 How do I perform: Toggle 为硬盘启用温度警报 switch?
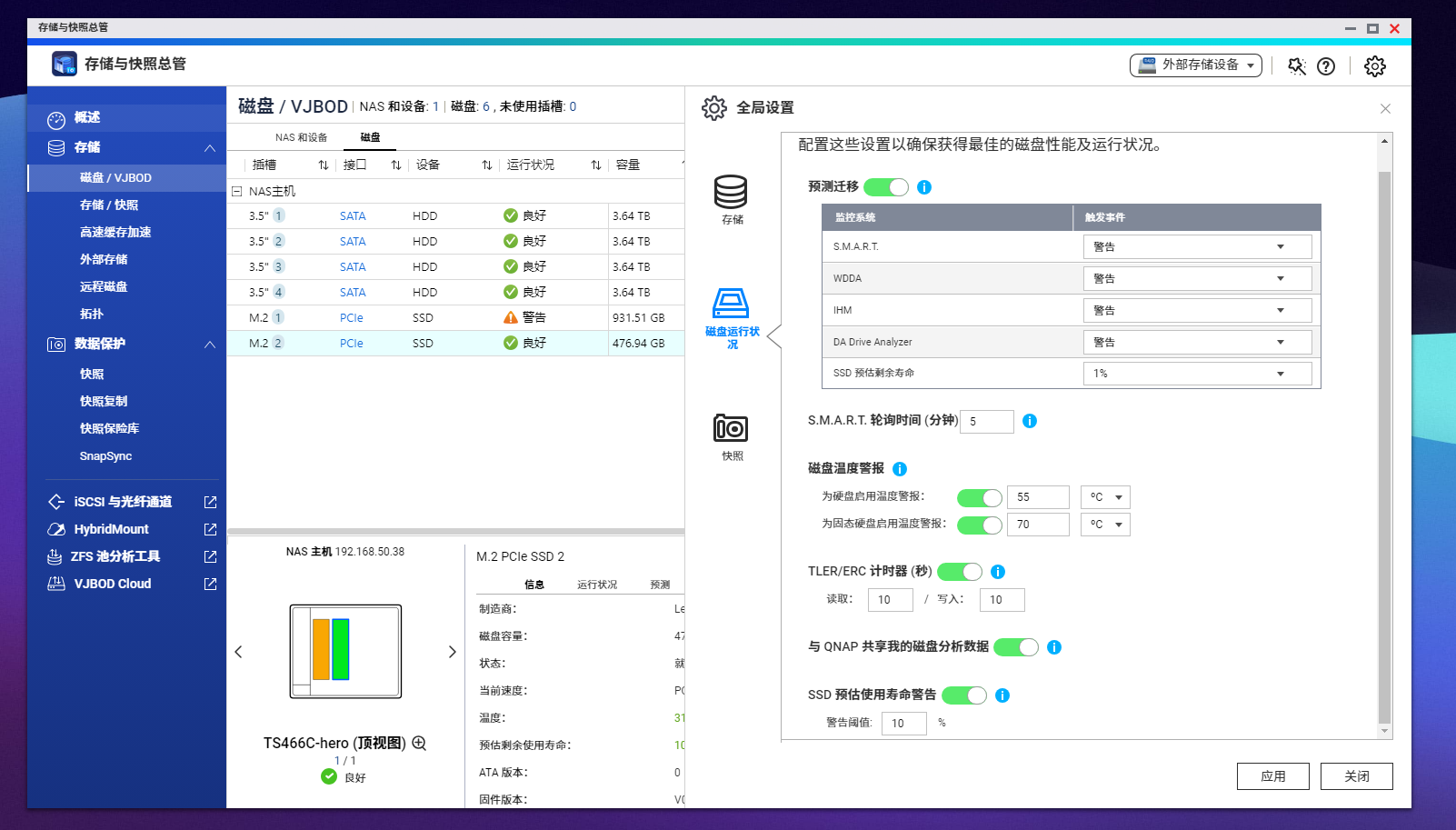click(x=980, y=497)
